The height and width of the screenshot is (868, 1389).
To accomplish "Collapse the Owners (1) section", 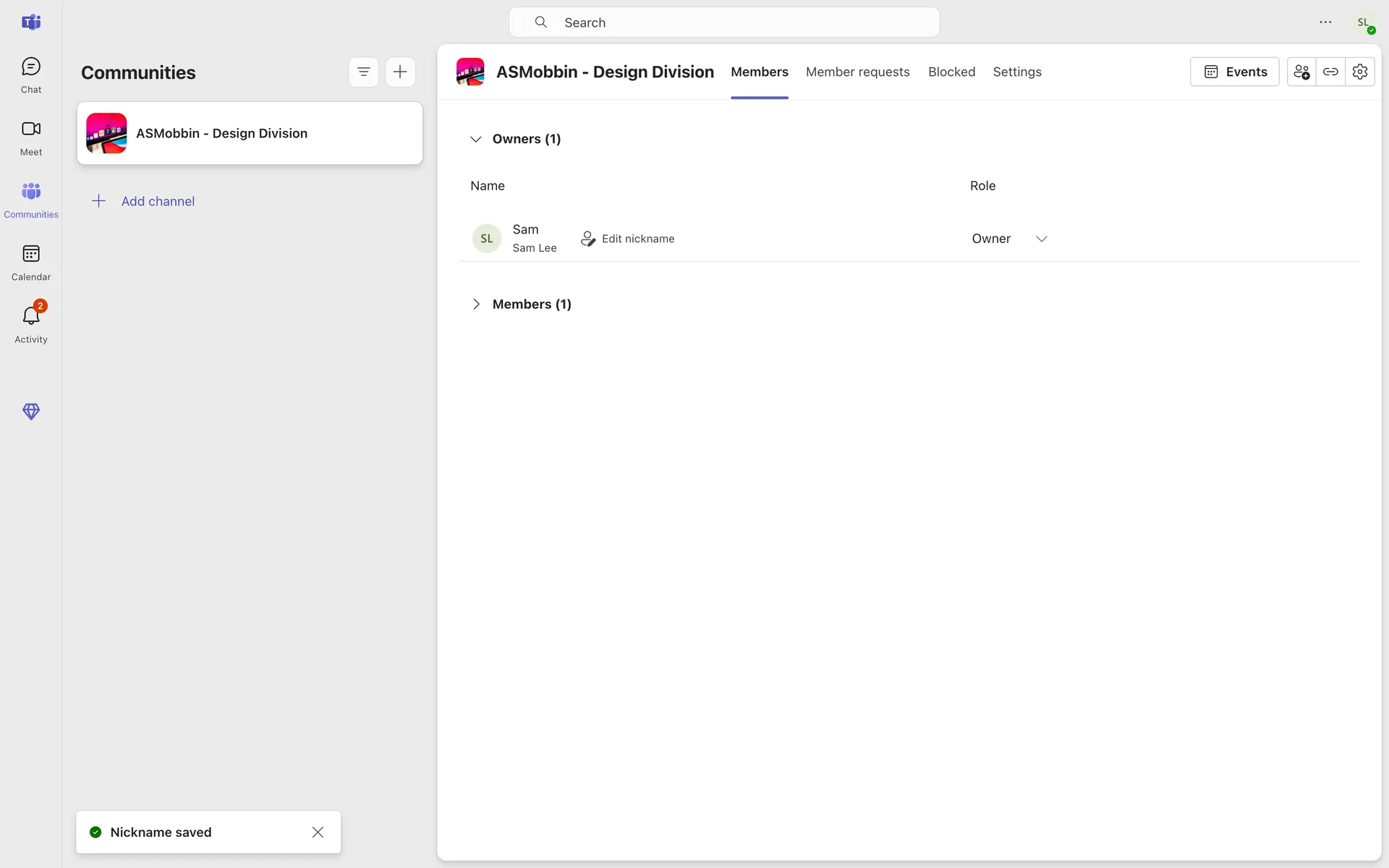I will pyautogui.click(x=475, y=139).
